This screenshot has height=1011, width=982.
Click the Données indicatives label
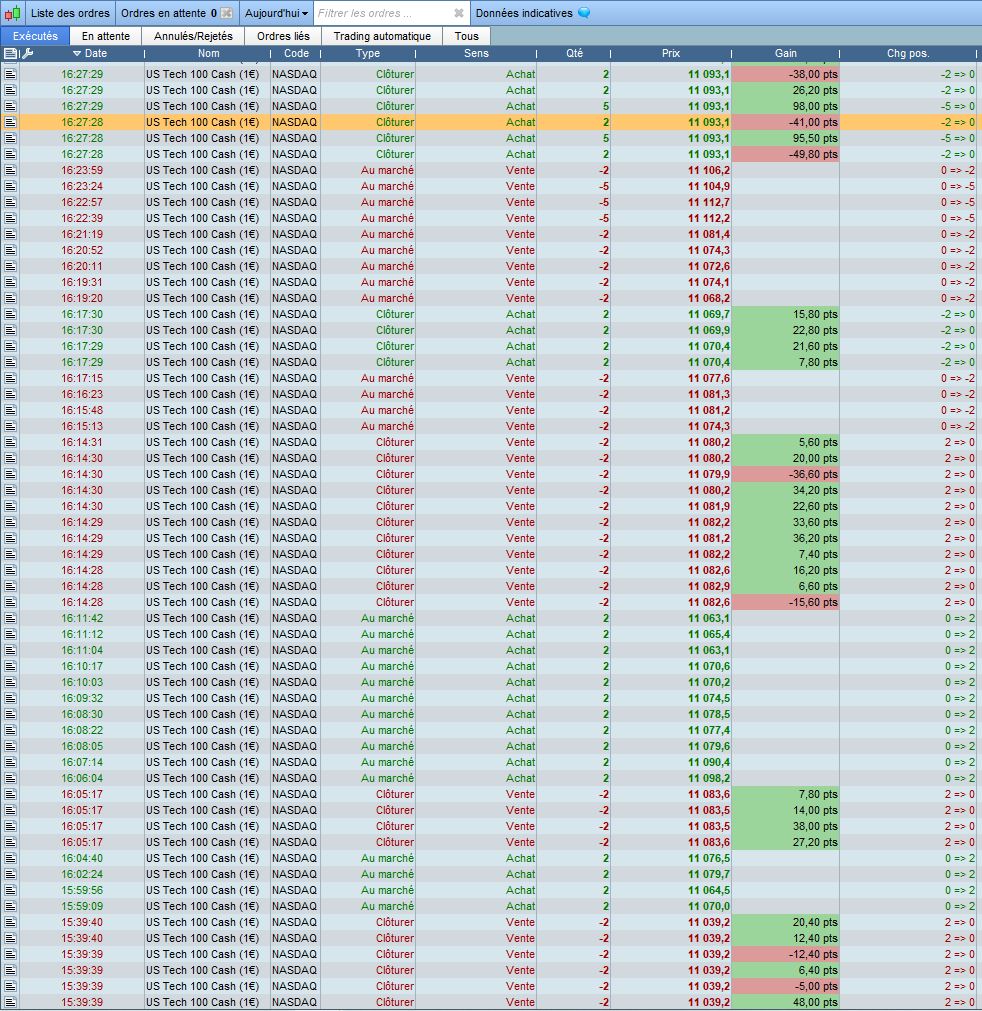(524, 13)
